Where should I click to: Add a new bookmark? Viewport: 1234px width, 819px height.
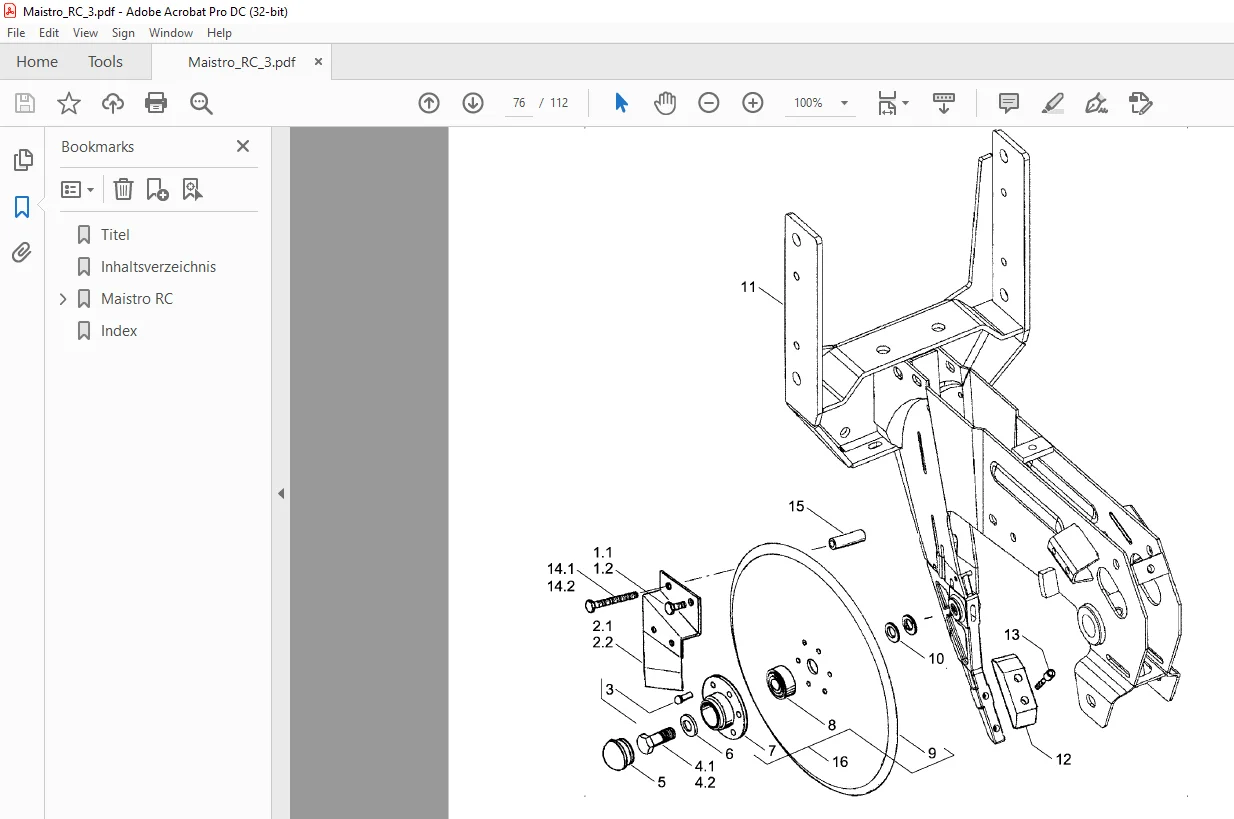click(x=157, y=189)
